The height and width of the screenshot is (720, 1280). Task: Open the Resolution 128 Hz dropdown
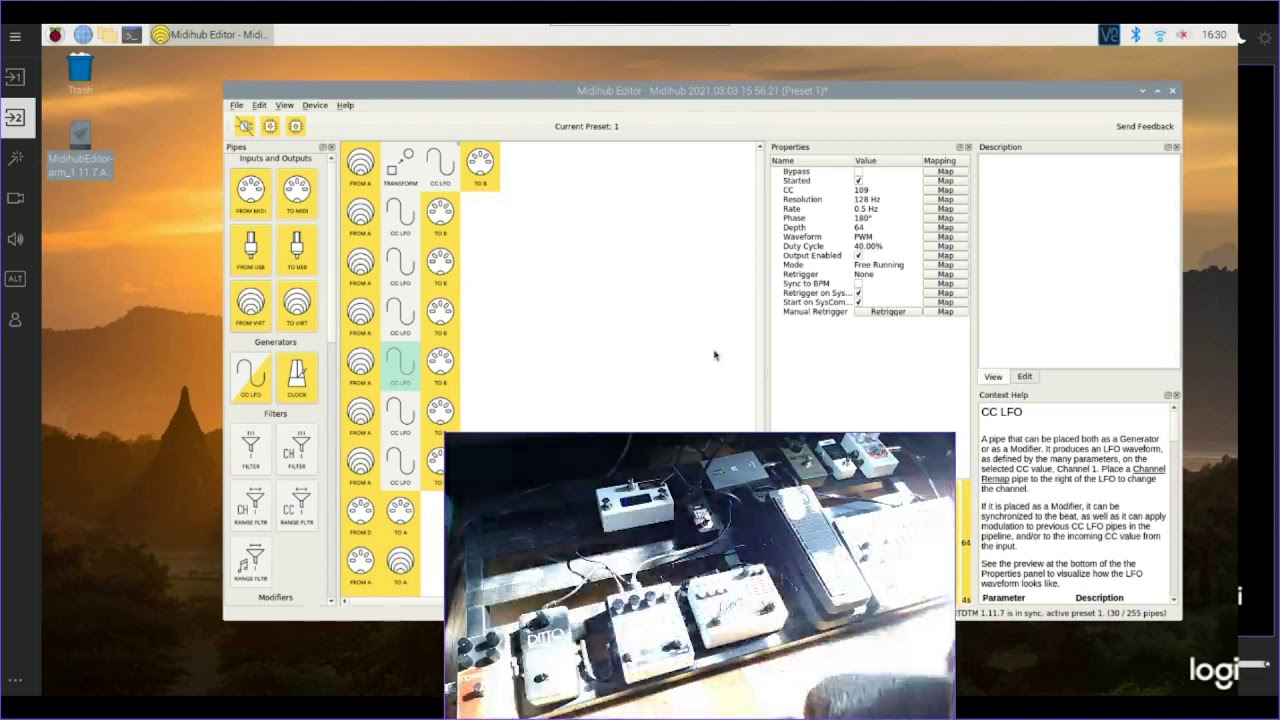pyautogui.click(x=887, y=200)
